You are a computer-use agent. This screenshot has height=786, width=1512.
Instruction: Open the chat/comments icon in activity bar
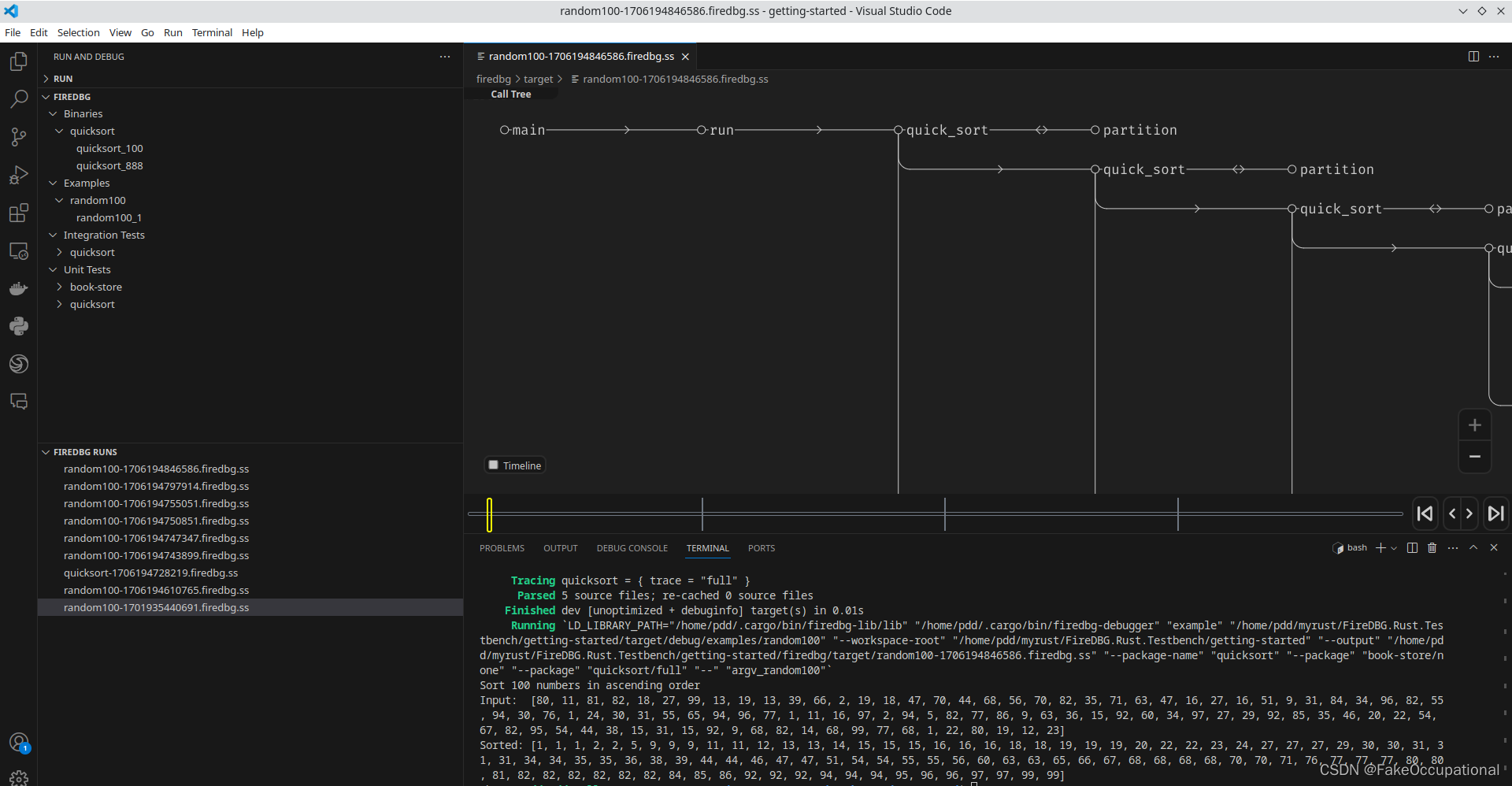tap(19, 402)
